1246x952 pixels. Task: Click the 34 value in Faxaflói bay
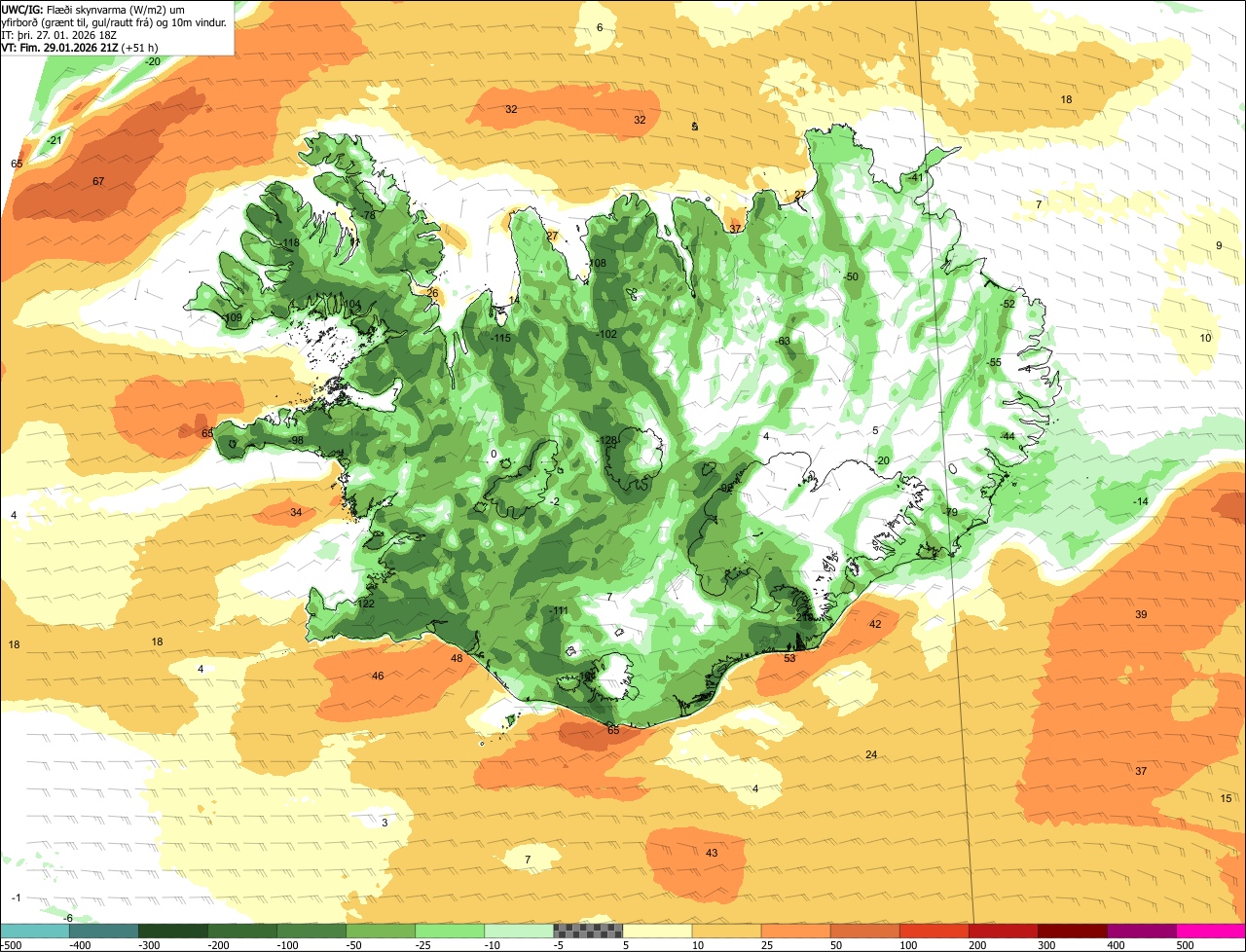click(296, 513)
